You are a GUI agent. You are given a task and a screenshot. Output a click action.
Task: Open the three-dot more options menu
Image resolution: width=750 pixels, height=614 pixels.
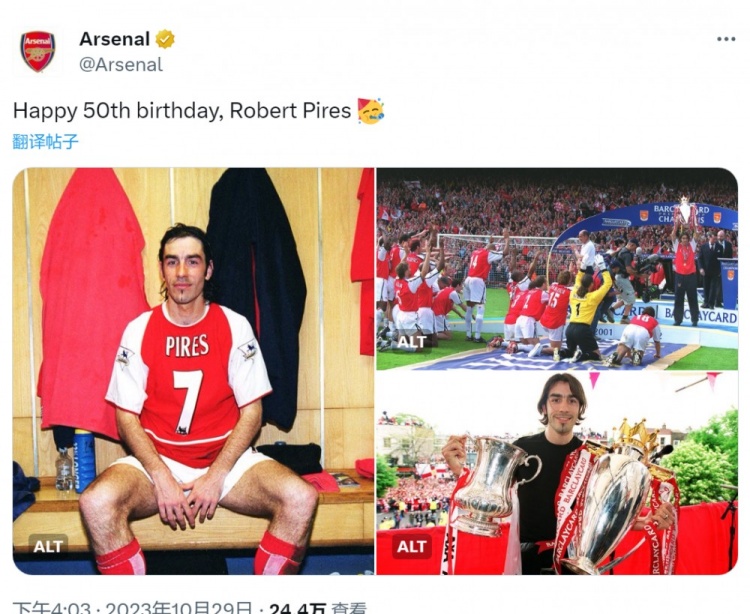coord(726,39)
